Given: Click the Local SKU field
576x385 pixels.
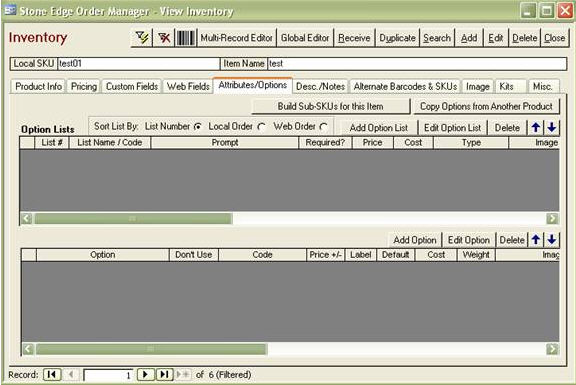Looking at the screenshot, I should click(139, 64).
